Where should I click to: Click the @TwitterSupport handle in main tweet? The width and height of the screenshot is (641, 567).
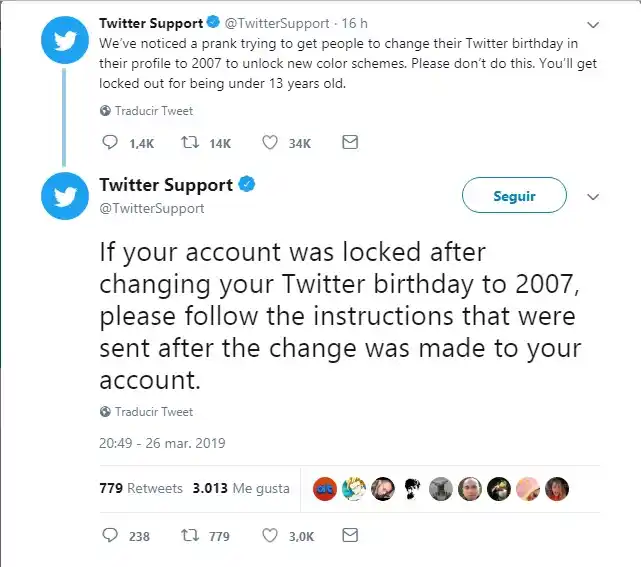(152, 208)
